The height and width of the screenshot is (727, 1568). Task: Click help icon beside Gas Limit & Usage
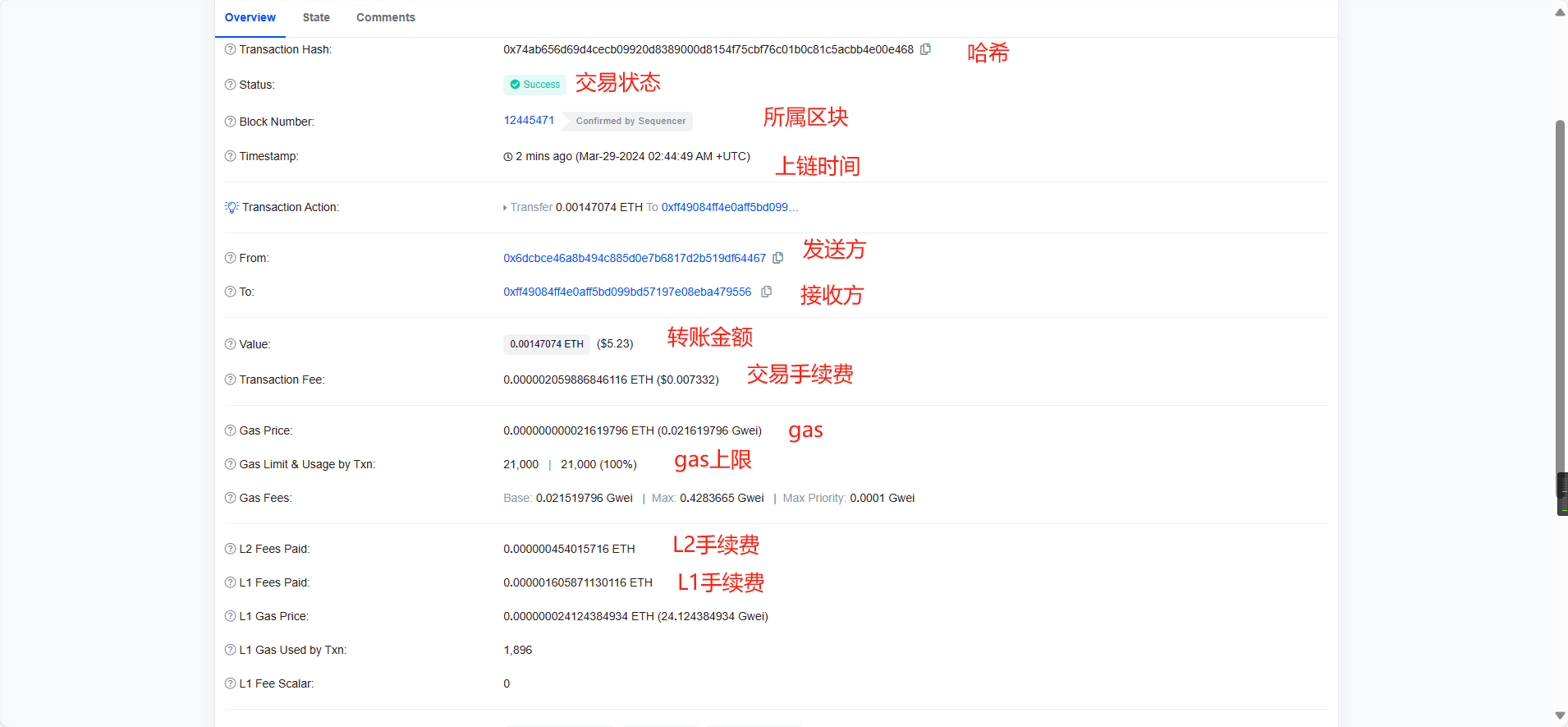tap(230, 464)
